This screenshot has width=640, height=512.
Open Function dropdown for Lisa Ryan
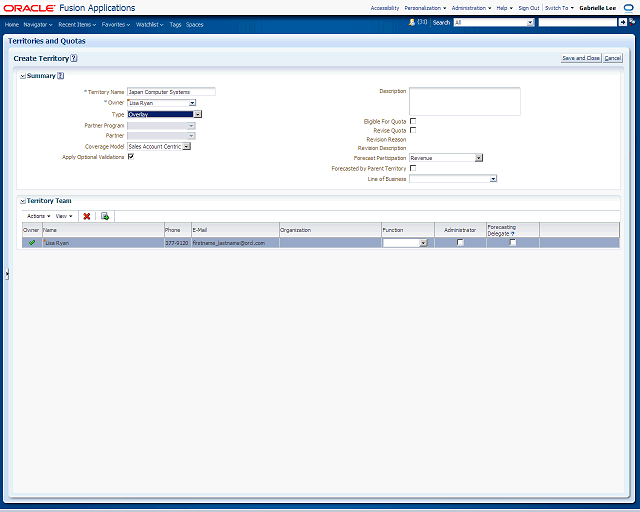click(423, 243)
